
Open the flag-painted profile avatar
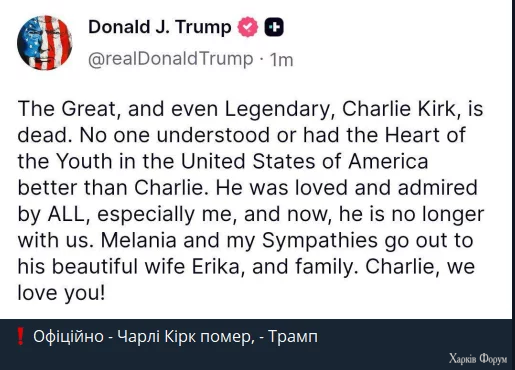[x=45, y=43]
